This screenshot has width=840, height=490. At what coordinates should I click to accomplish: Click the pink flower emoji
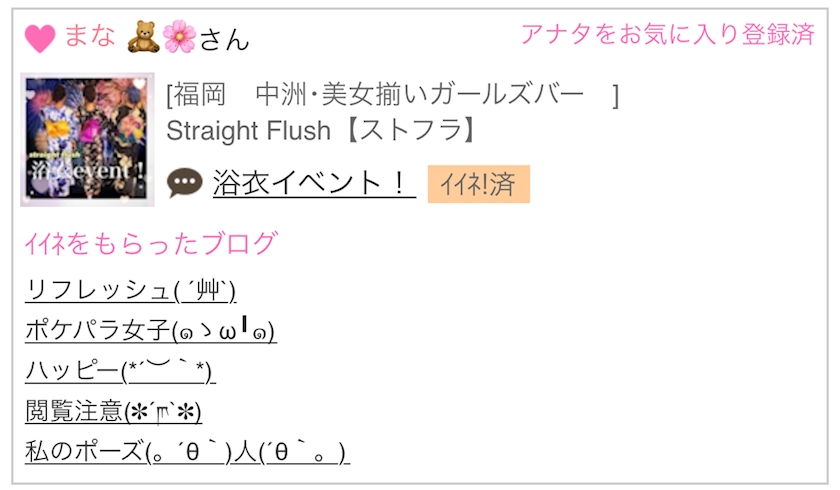[178, 37]
